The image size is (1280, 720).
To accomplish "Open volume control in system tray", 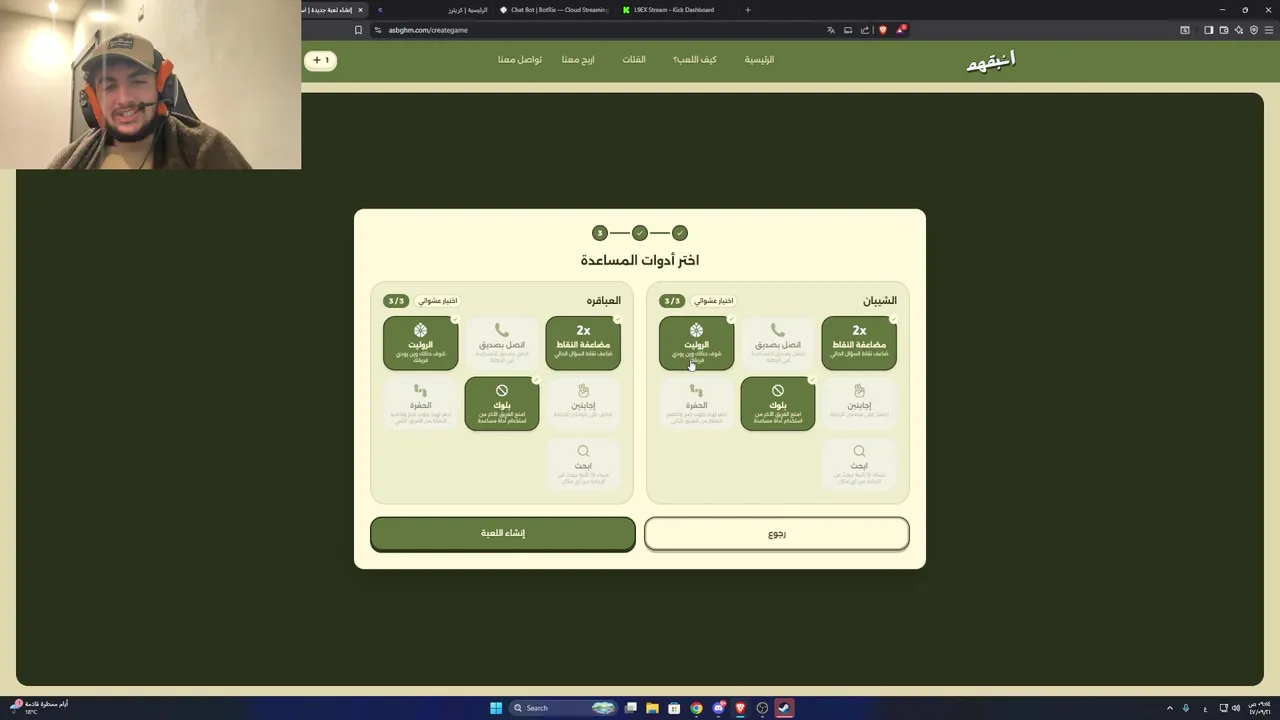I will (1235, 708).
